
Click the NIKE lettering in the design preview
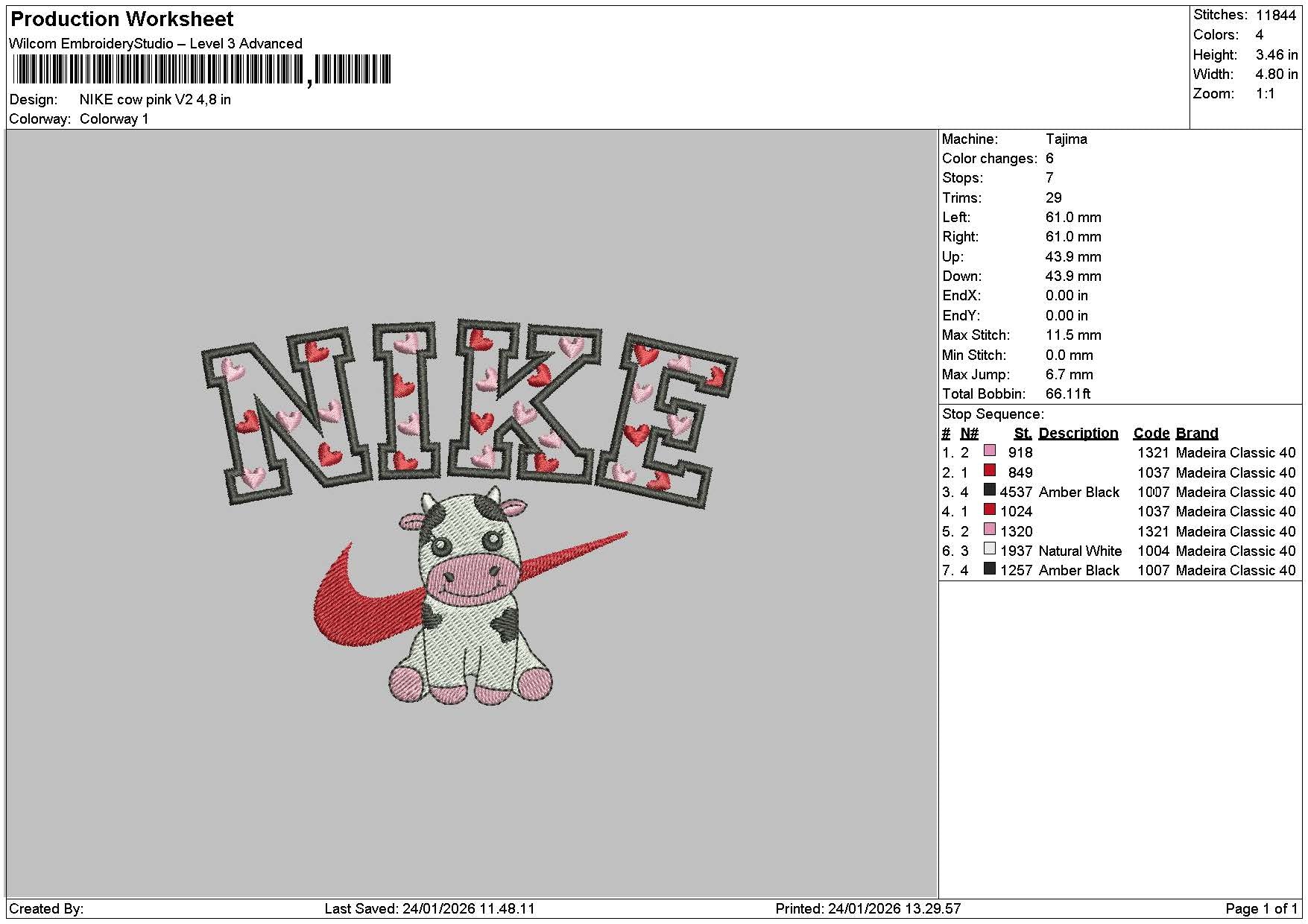click(x=469, y=414)
